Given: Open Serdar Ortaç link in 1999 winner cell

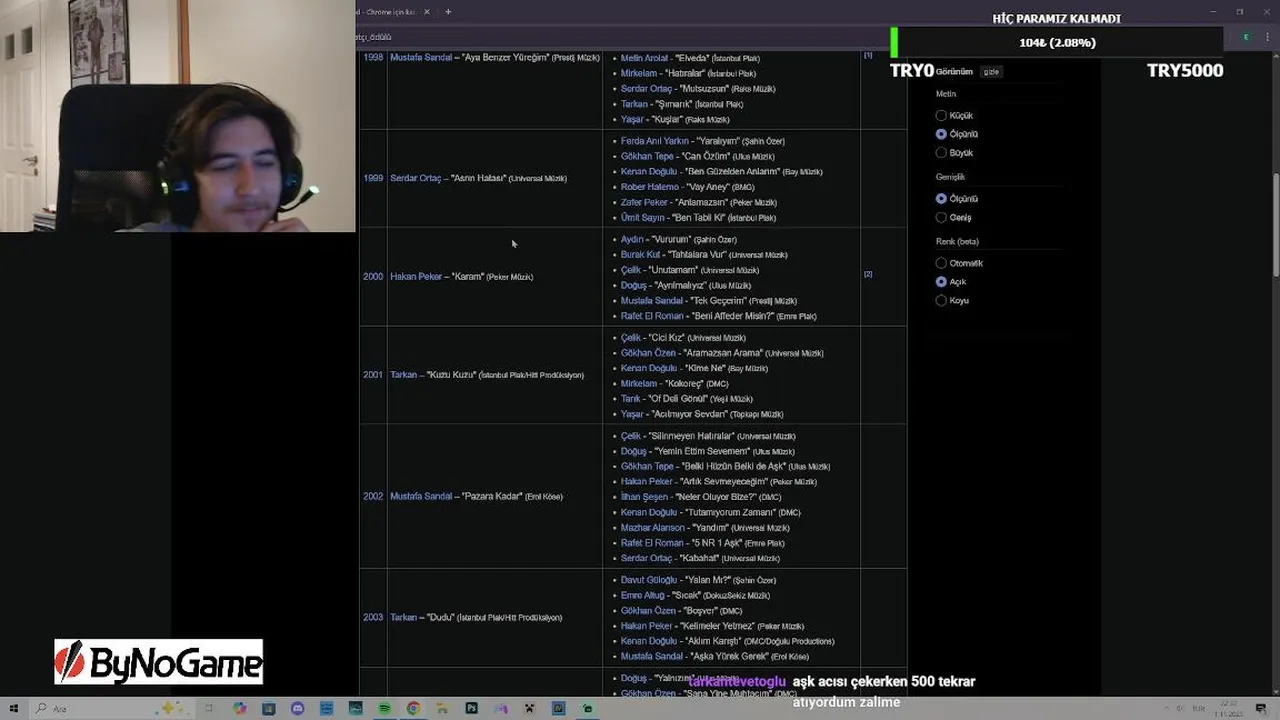Looking at the screenshot, I should pos(415,178).
